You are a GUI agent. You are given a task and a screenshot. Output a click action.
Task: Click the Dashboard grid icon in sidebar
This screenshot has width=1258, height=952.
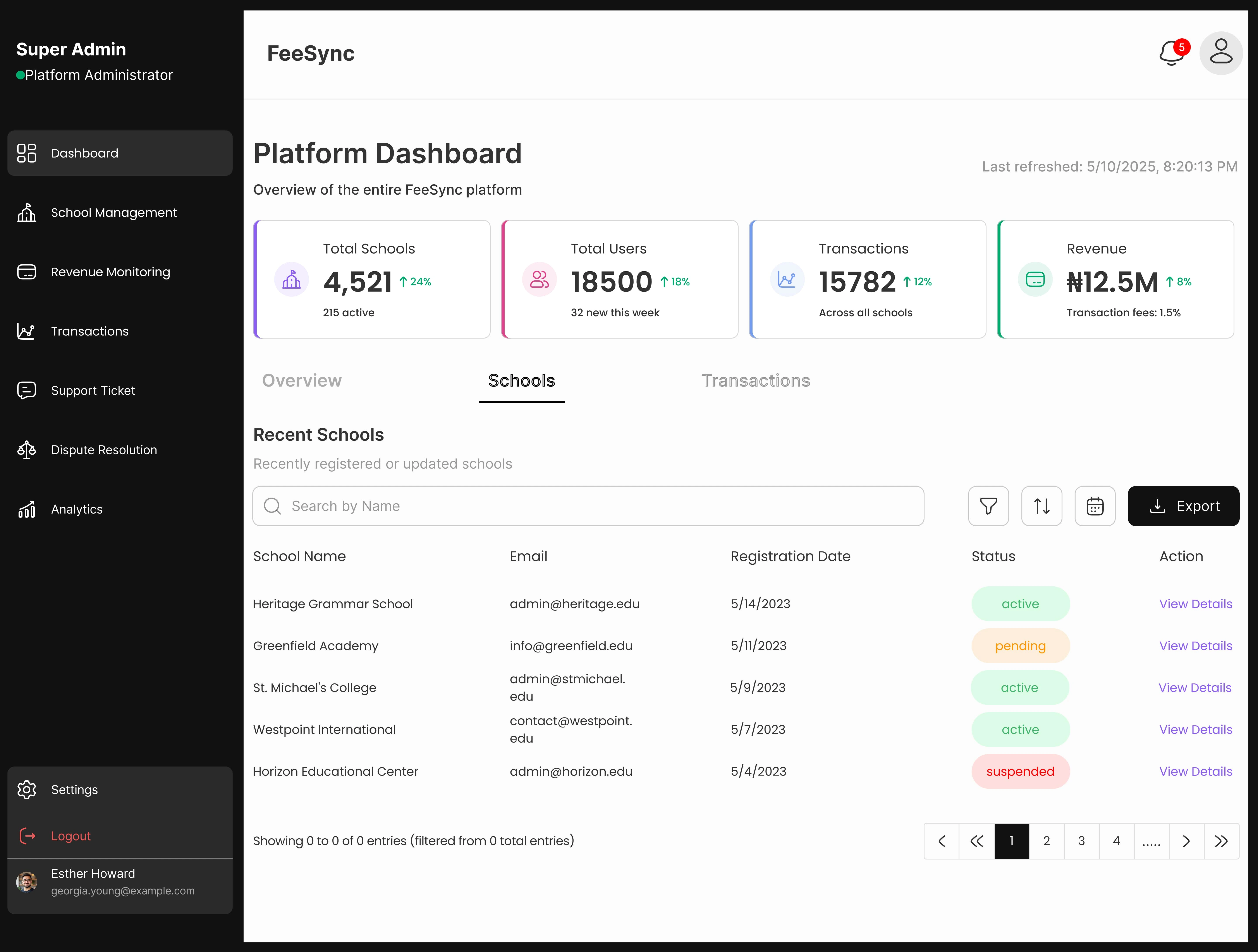(27, 153)
